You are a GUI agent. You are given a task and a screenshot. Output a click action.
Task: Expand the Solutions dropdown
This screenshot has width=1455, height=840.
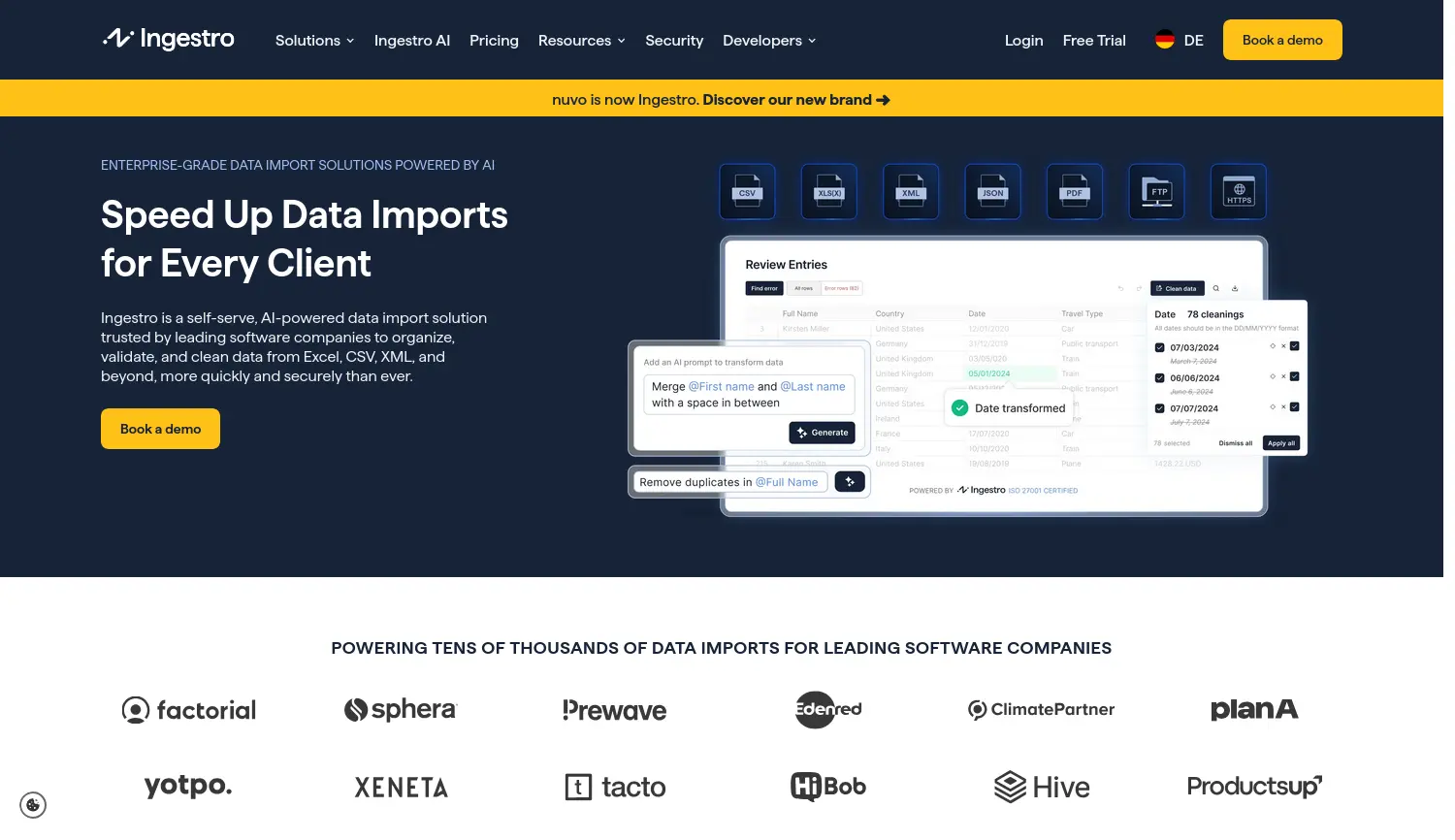pyautogui.click(x=314, y=40)
